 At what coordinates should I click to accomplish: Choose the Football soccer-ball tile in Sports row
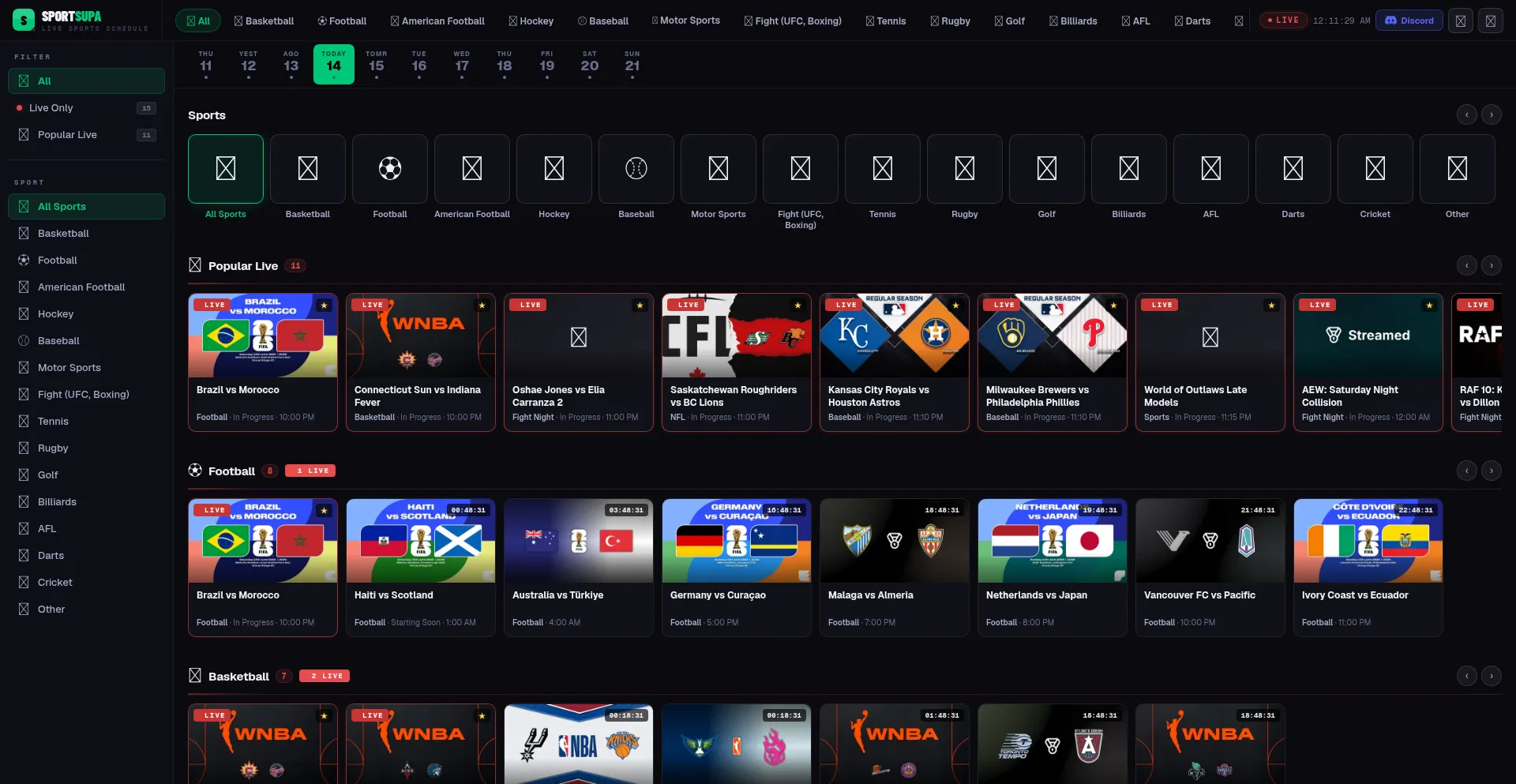[x=390, y=169]
